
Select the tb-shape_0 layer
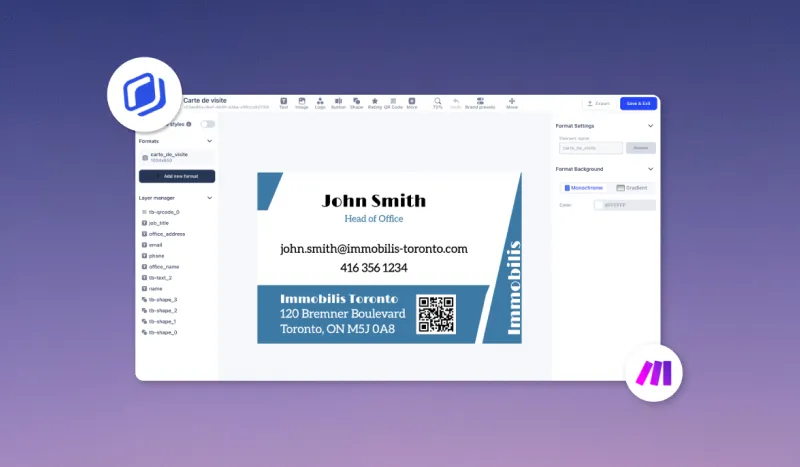point(163,332)
